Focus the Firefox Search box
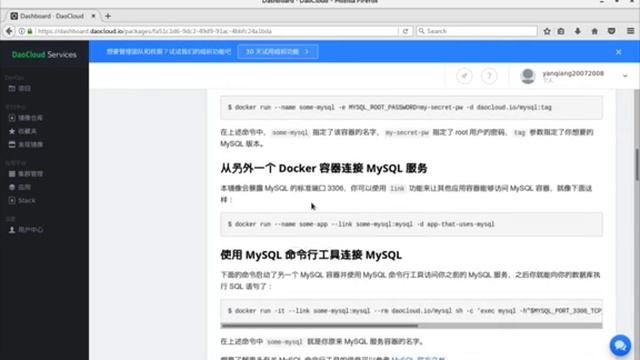 pyautogui.click(x=477, y=31)
